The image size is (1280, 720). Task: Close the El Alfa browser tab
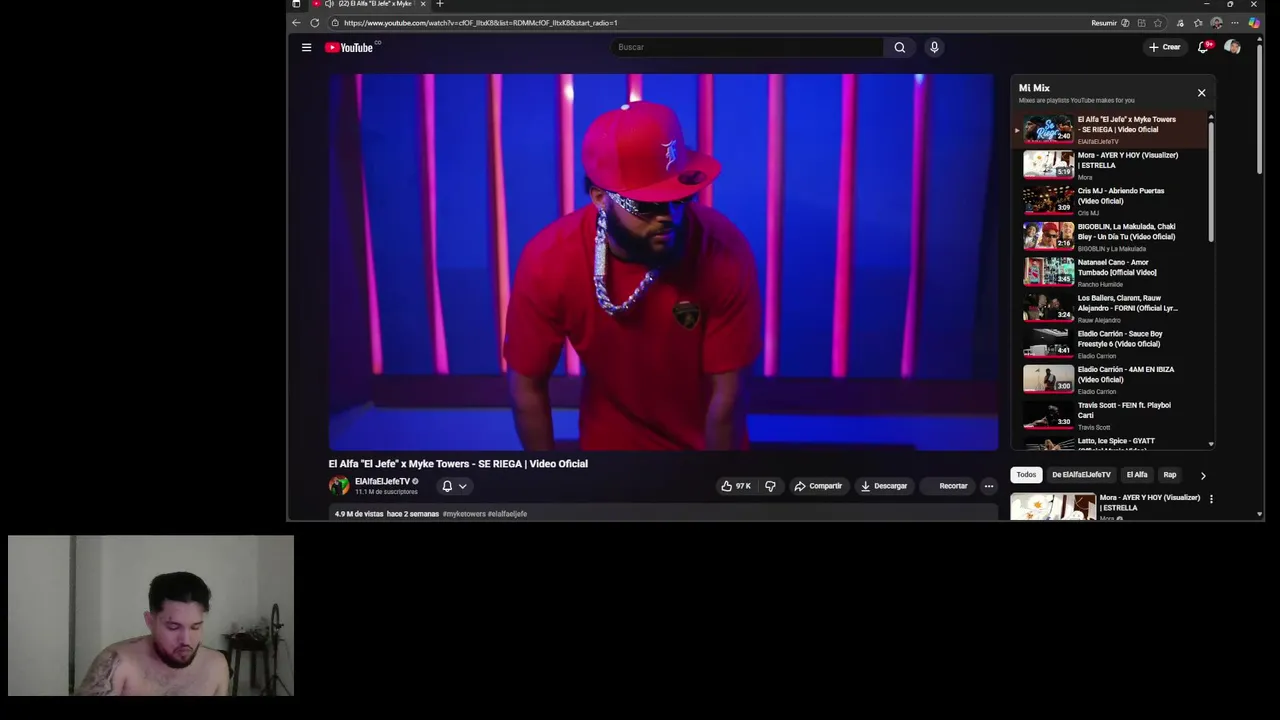click(x=423, y=4)
